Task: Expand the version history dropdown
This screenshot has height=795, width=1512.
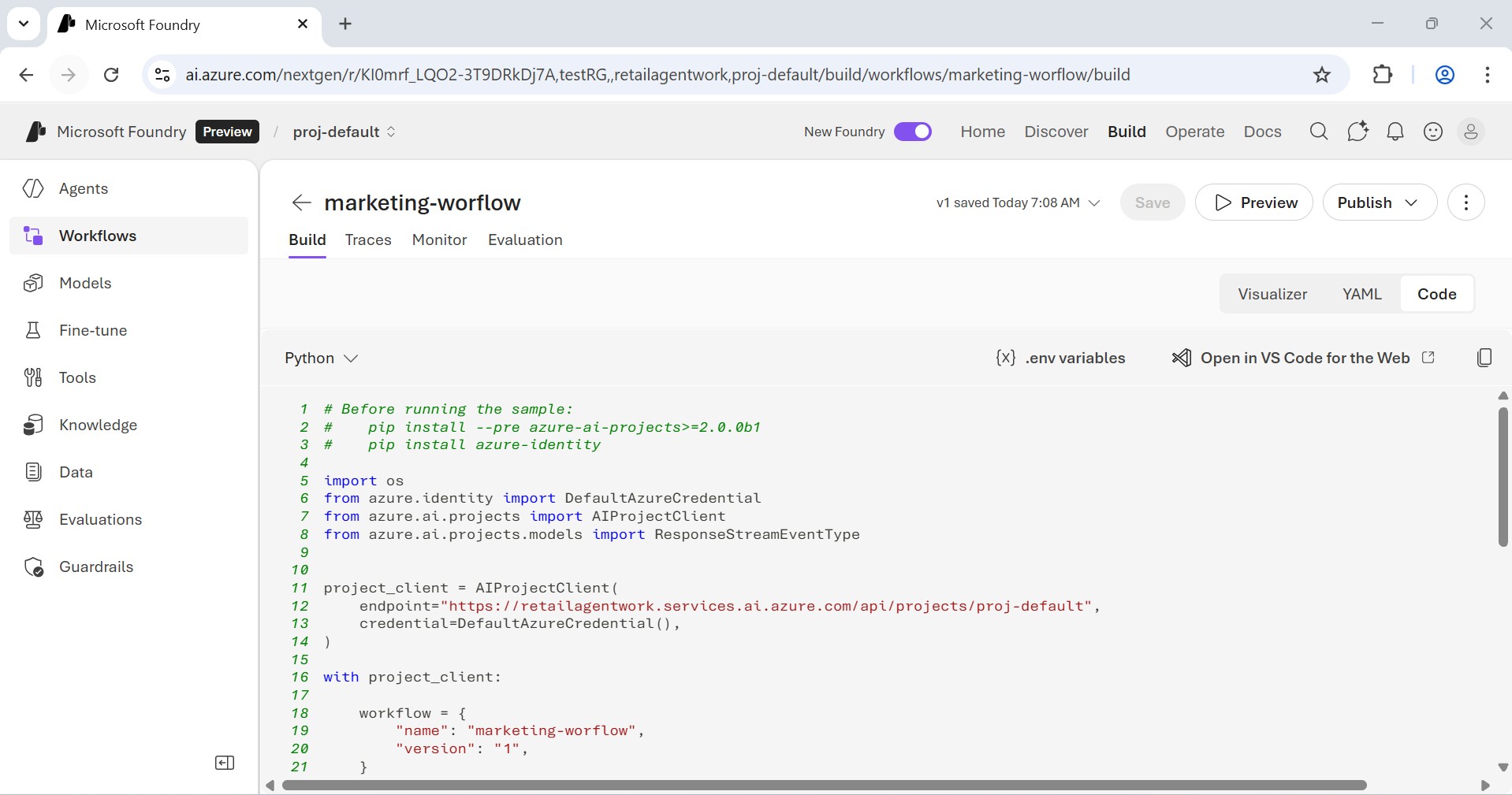Action: coord(1018,202)
